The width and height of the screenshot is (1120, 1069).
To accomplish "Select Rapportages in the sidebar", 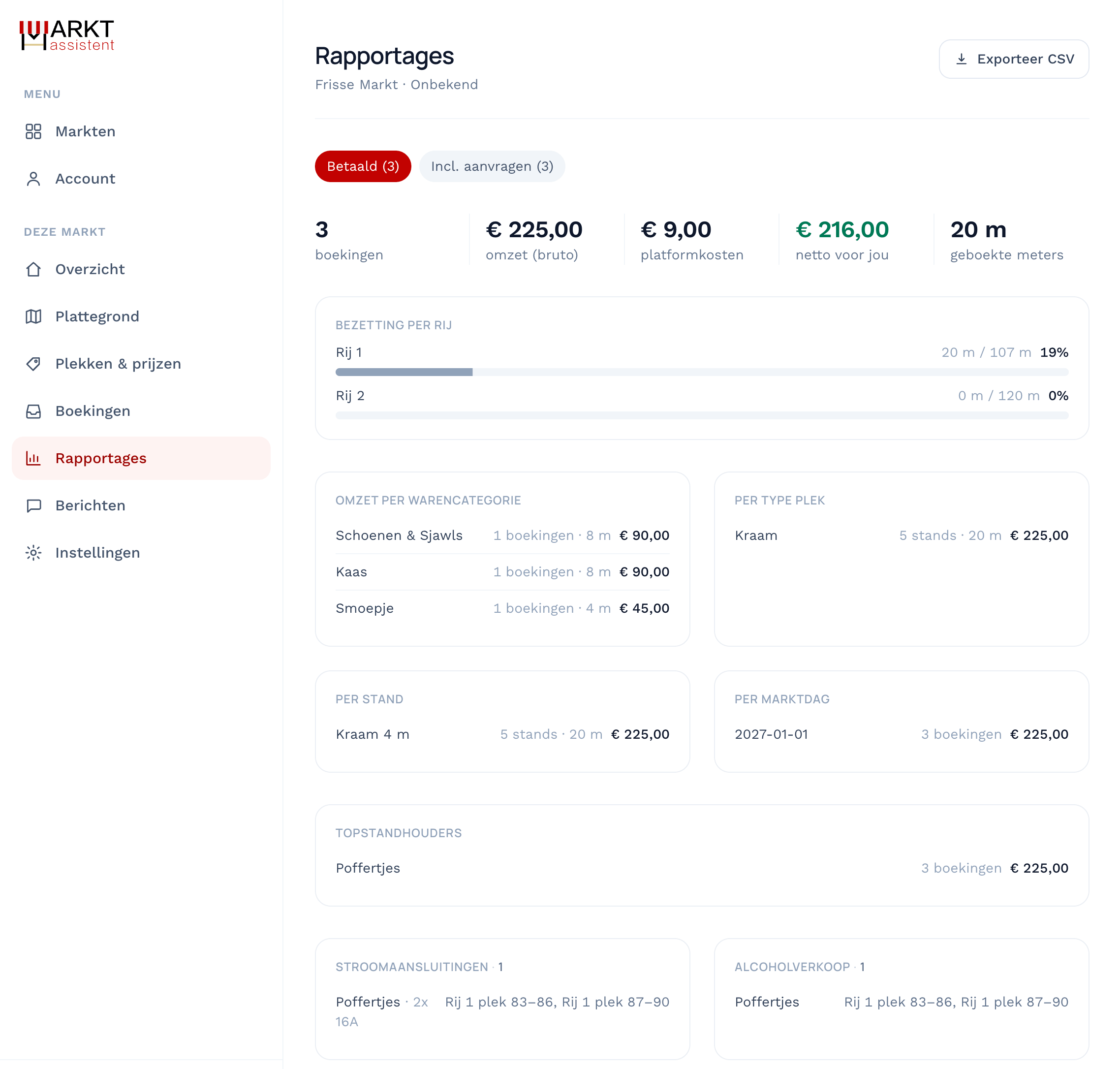I will click(141, 459).
